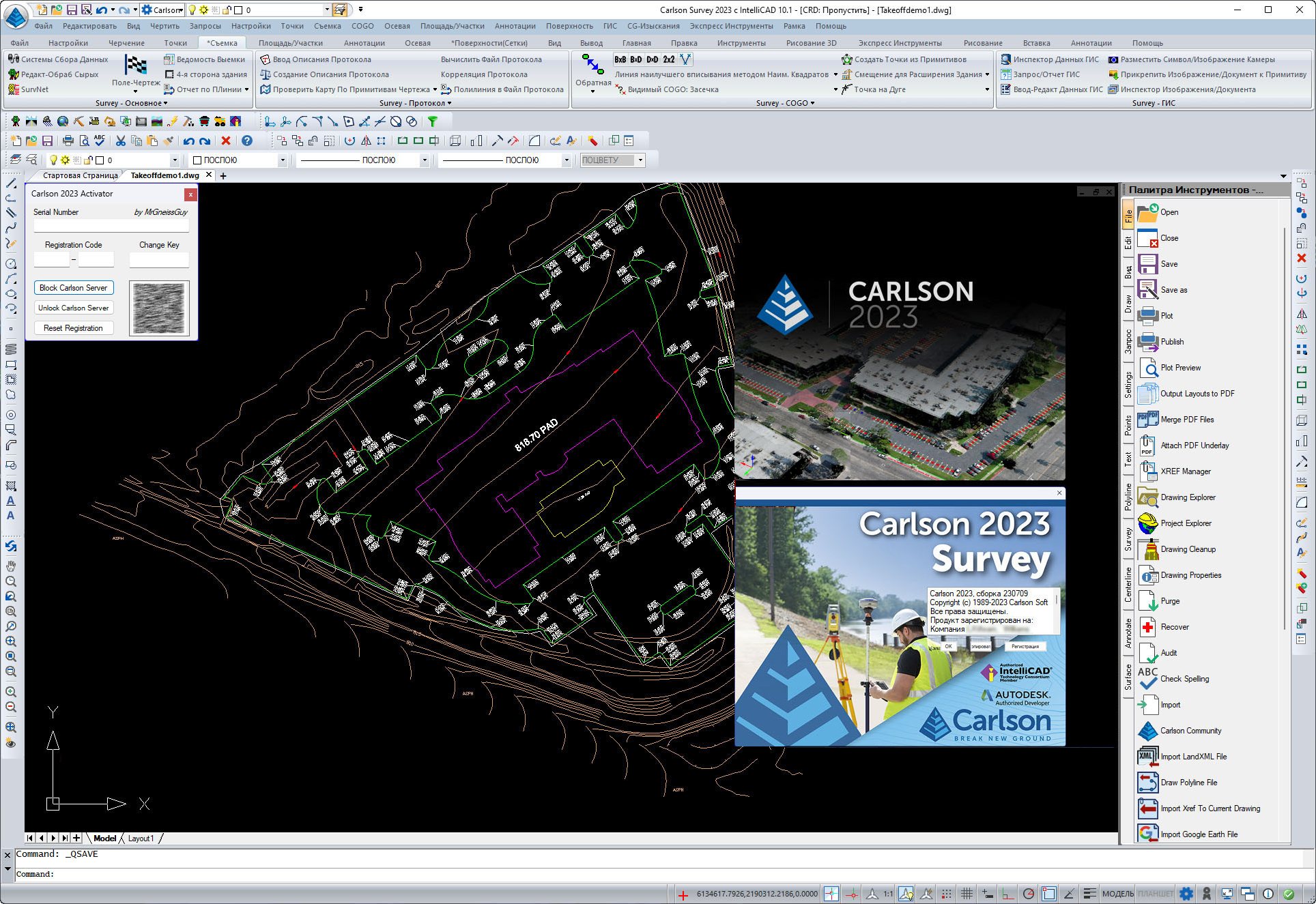
Task: Switch to the Аннотации ribbon tab
Action: coord(364,43)
